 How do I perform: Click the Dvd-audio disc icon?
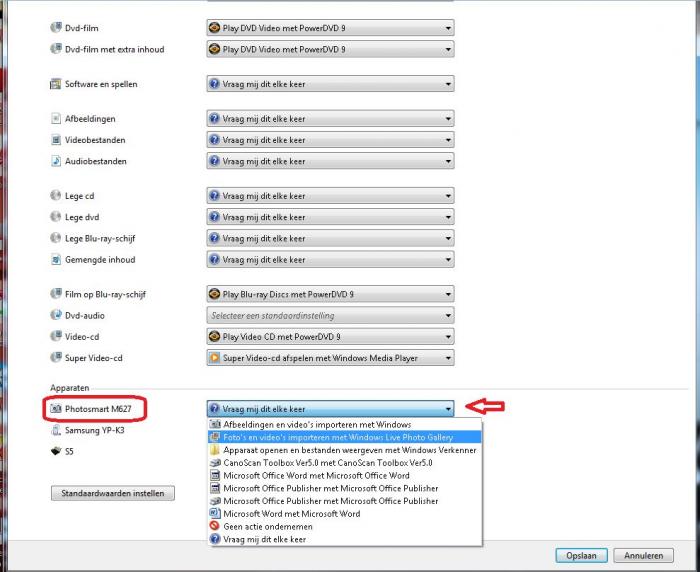56,315
